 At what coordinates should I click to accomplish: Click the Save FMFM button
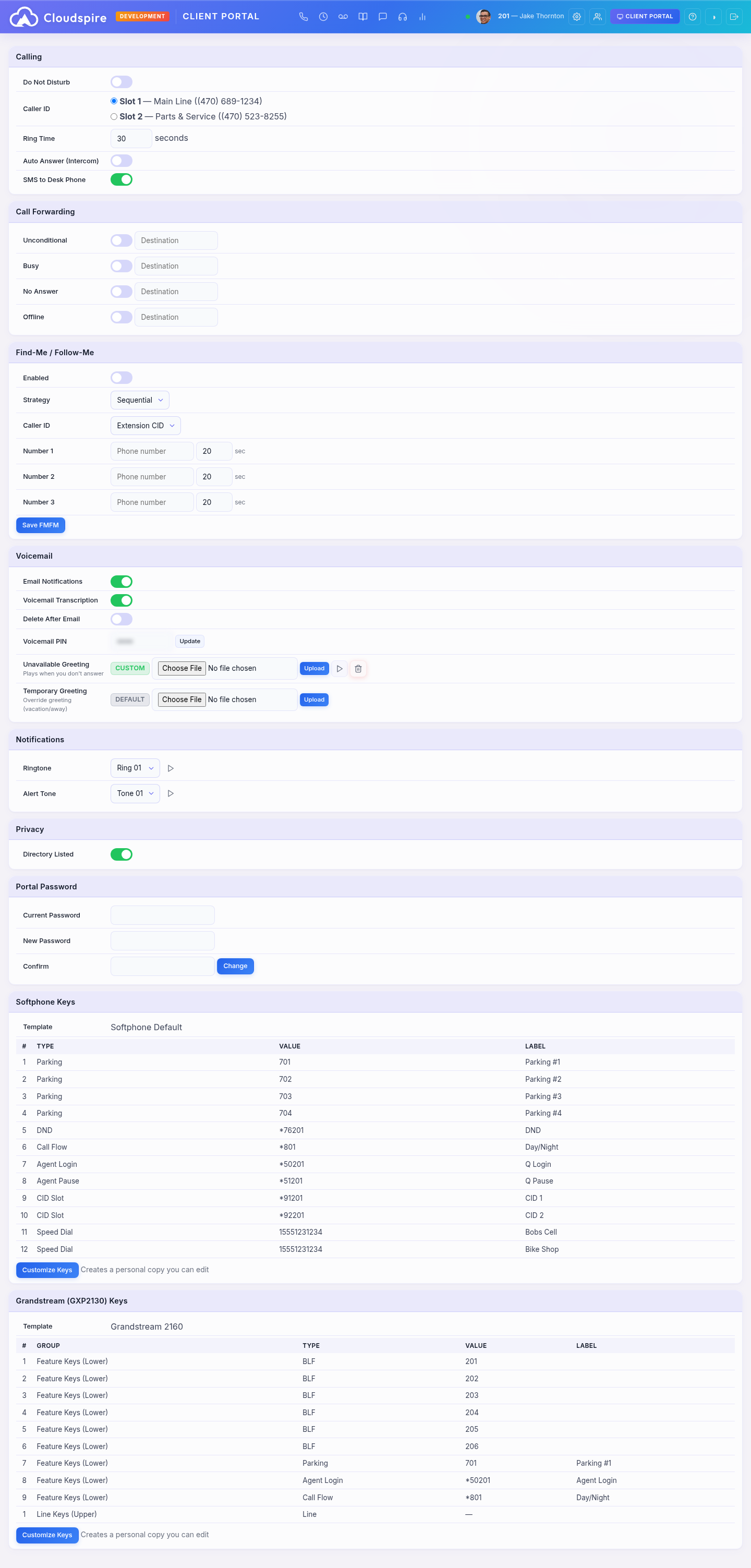tap(40, 525)
